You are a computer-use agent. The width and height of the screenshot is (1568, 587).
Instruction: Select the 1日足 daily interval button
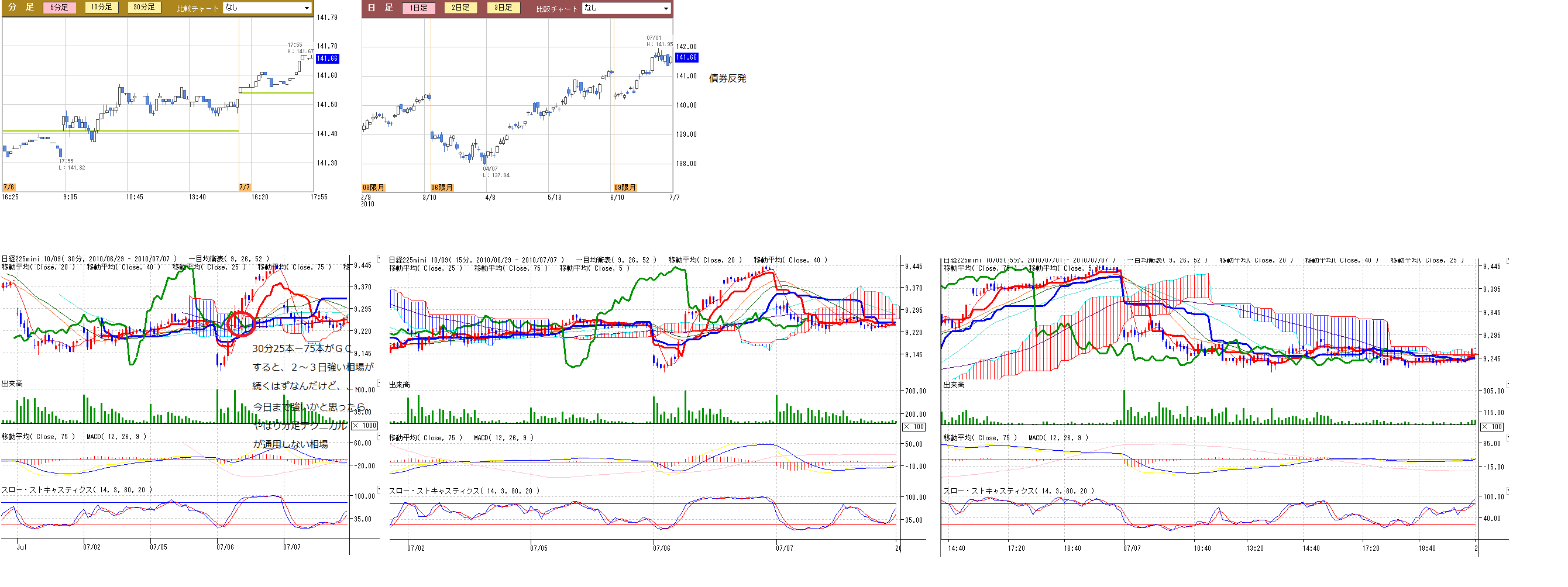point(418,8)
